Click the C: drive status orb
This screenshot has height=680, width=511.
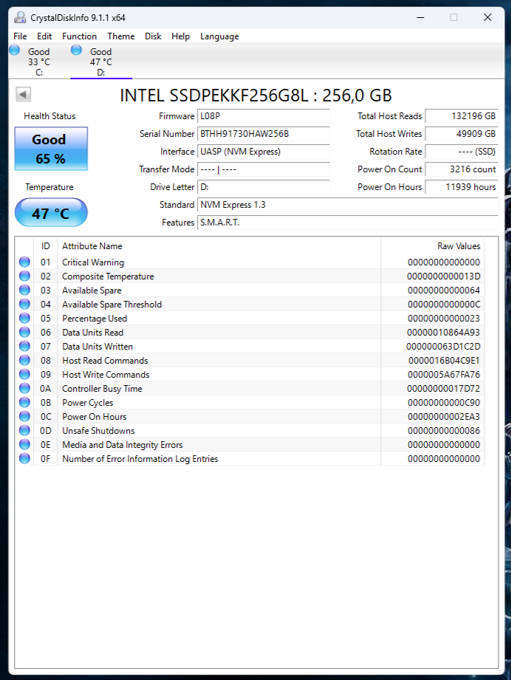coord(14,50)
